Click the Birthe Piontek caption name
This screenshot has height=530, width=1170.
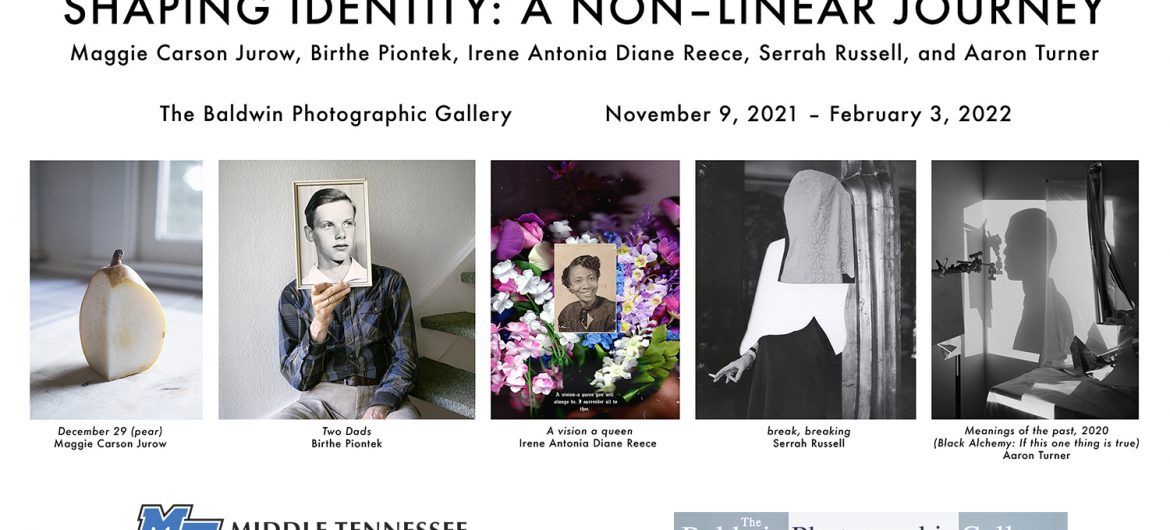[347, 443]
